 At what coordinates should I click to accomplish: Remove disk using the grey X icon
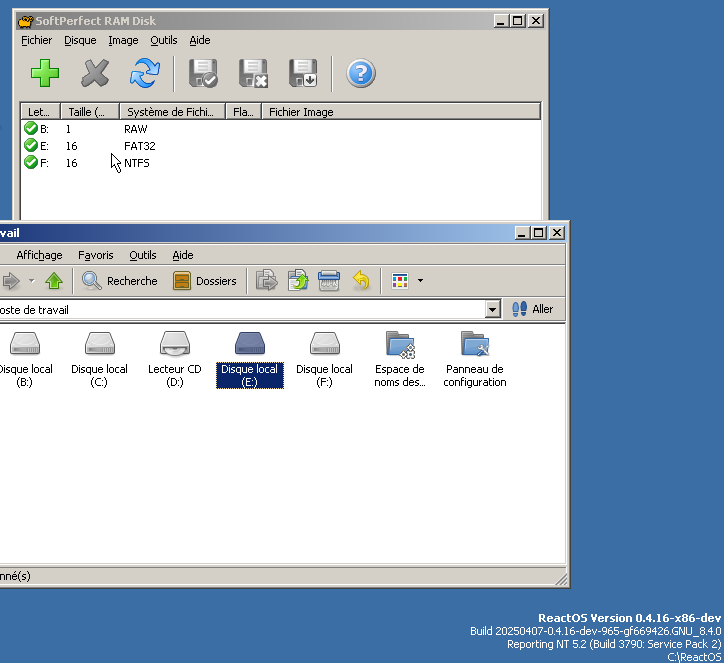click(95, 73)
